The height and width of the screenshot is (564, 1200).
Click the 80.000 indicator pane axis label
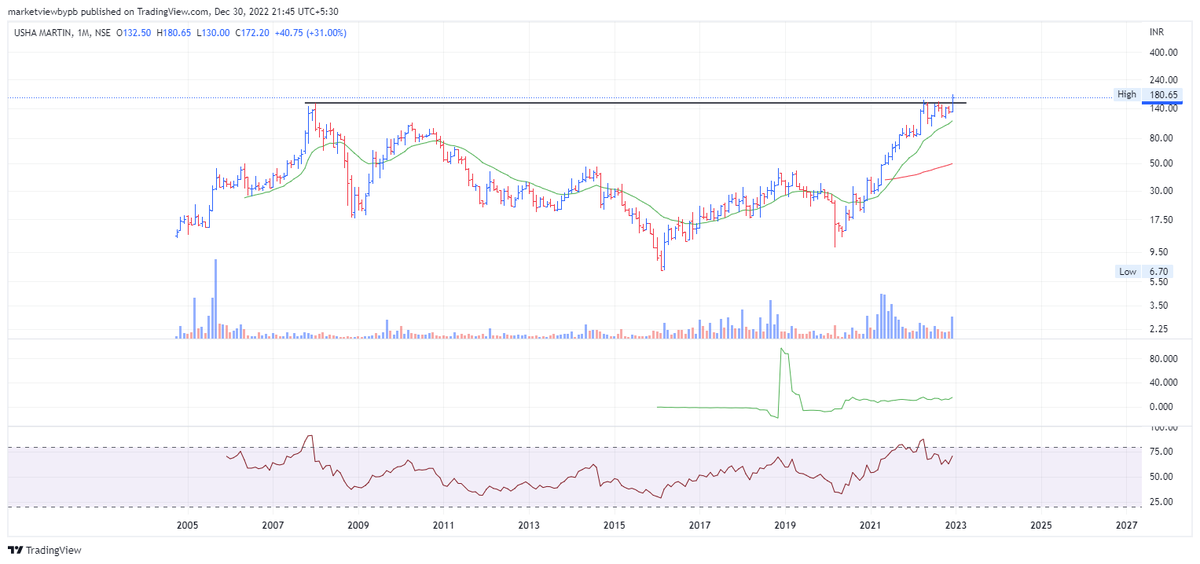pos(1165,357)
